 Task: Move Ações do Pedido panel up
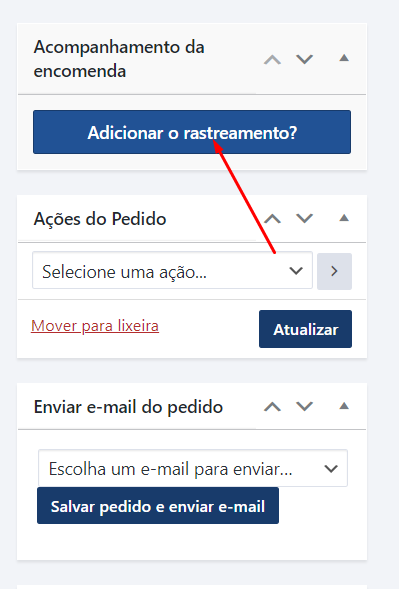272,218
